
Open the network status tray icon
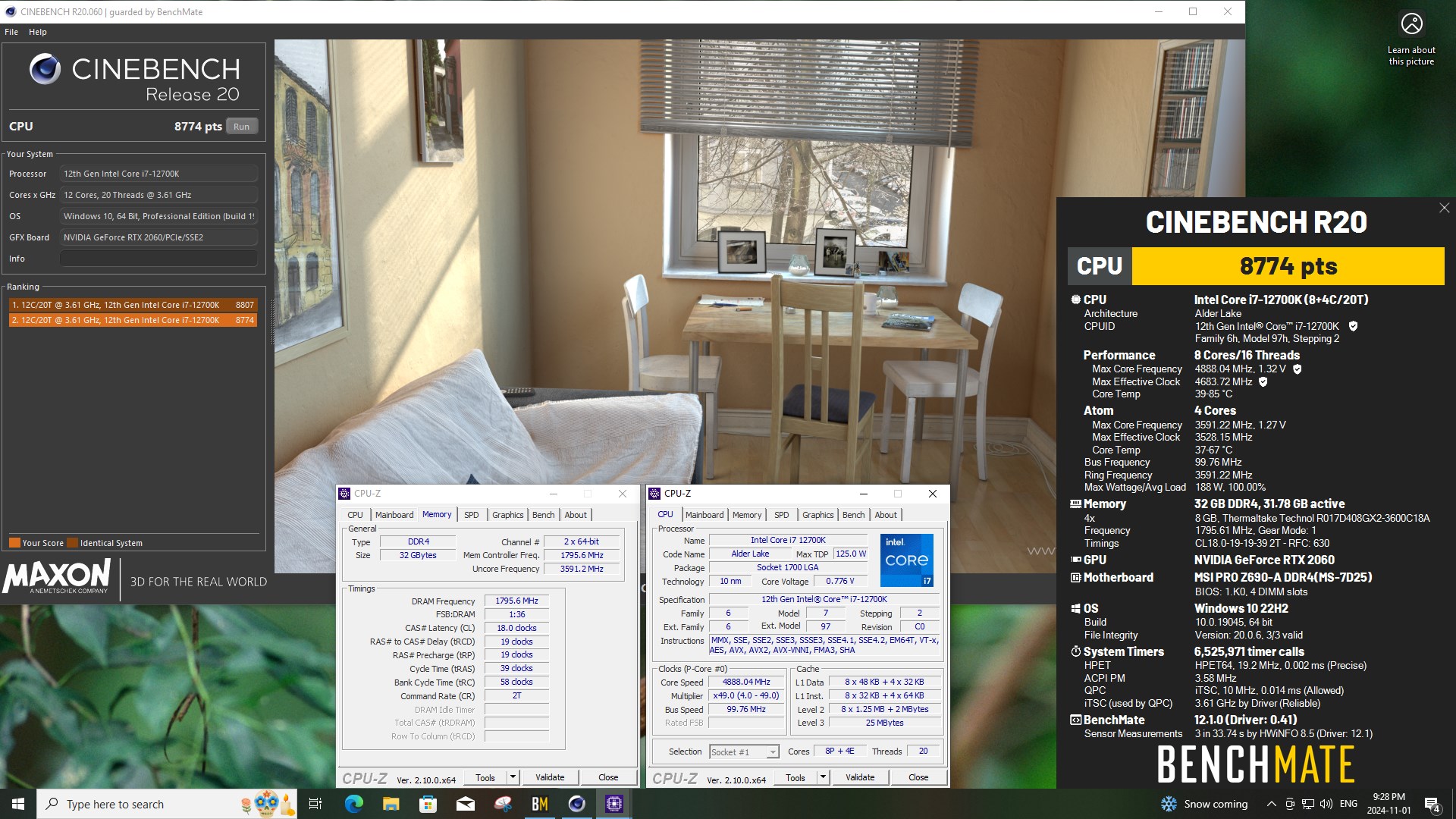1308,804
